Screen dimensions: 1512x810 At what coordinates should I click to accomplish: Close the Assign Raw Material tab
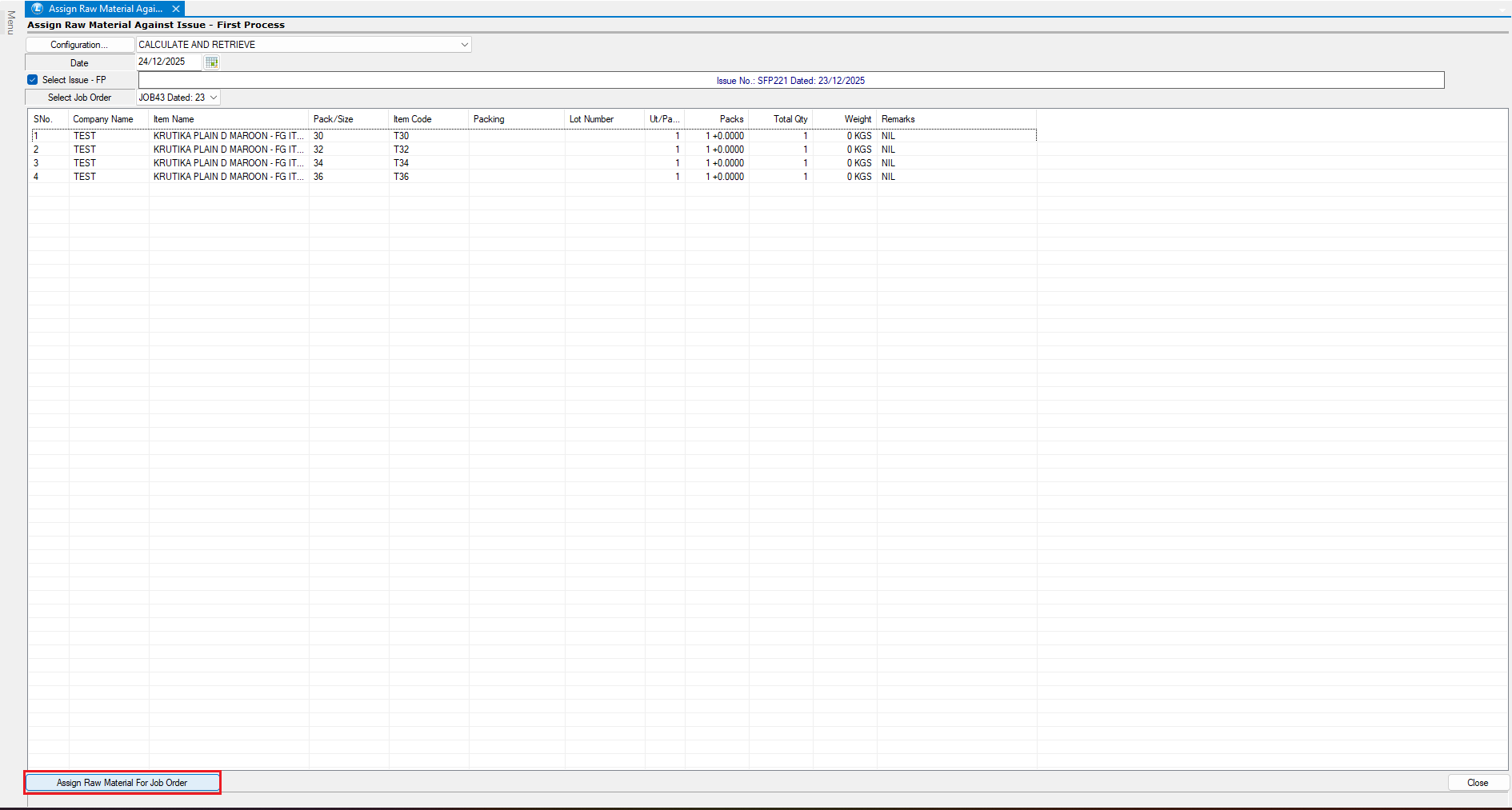pos(176,9)
